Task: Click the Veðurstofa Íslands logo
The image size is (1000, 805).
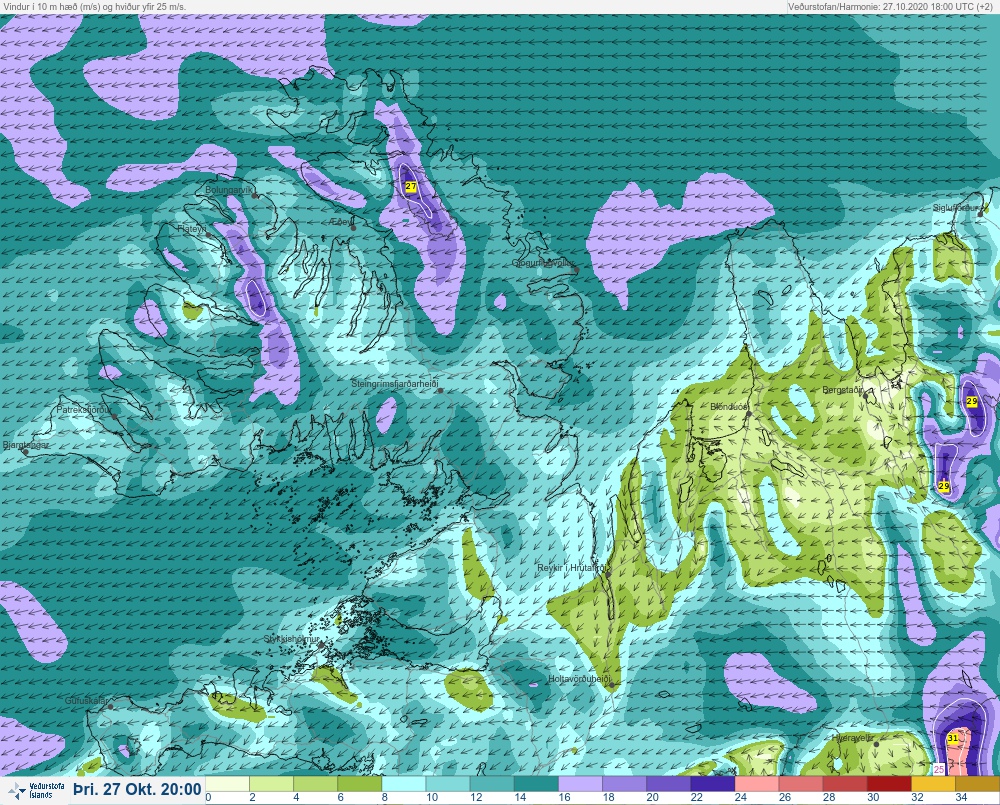Action: (36, 790)
